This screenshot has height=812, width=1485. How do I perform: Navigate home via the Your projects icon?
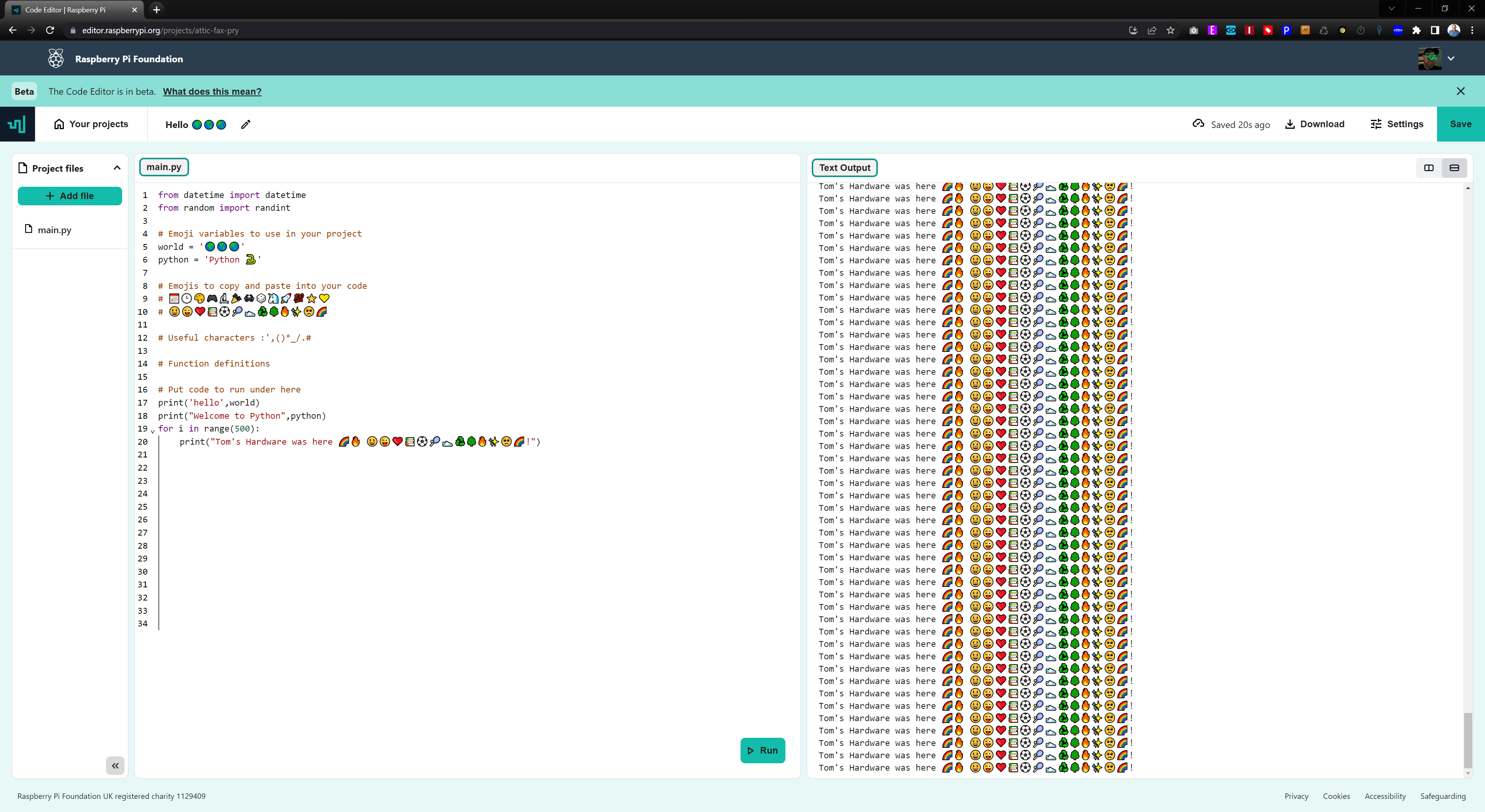[x=60, y=124]
